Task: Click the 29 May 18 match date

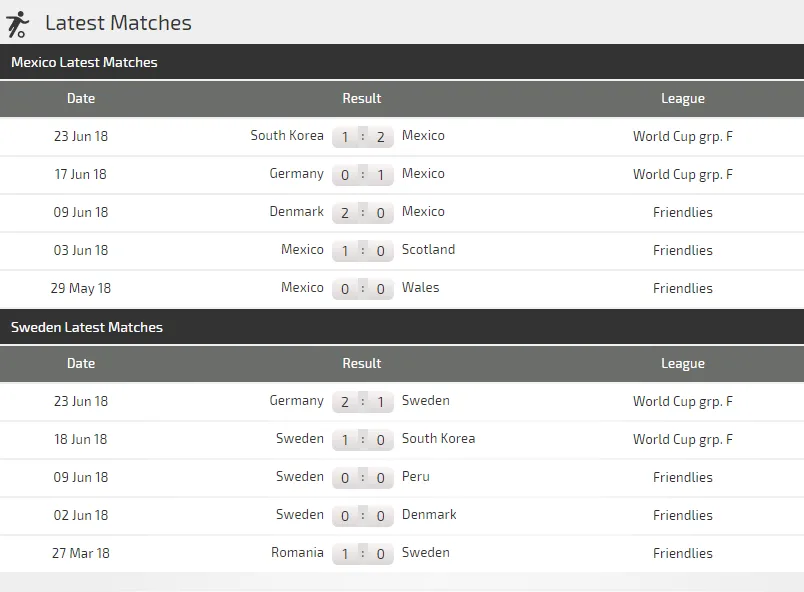Action: [x=81, y=288]
